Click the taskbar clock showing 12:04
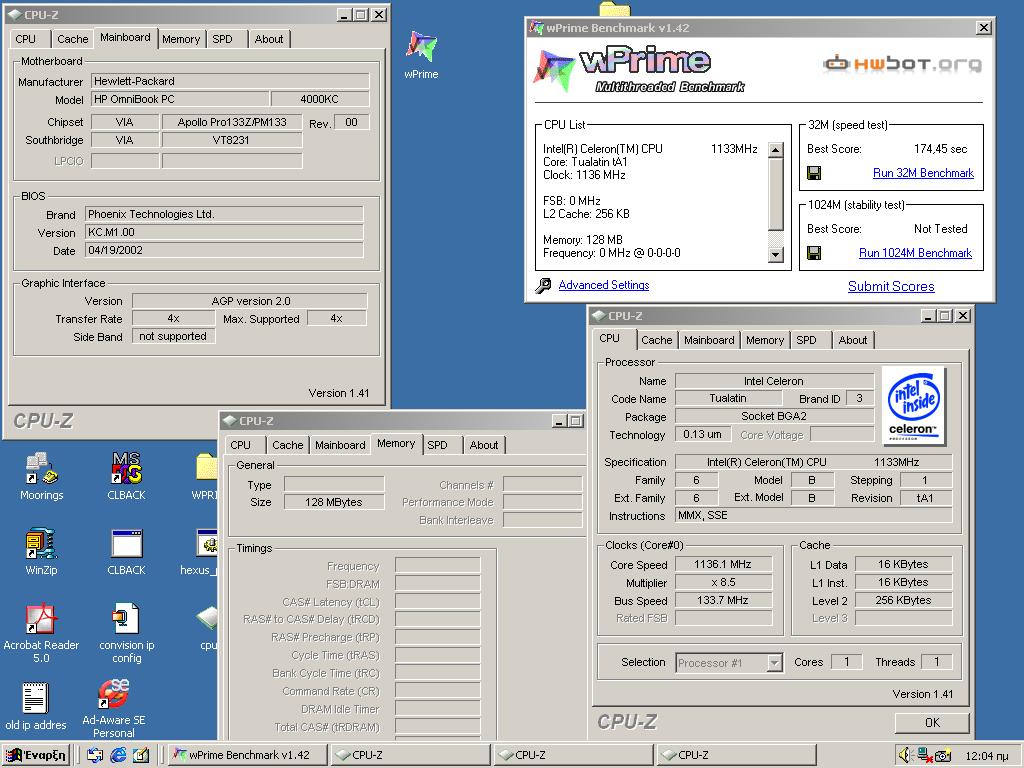Screen dimensions: 1024x768 tap(987, 756)
